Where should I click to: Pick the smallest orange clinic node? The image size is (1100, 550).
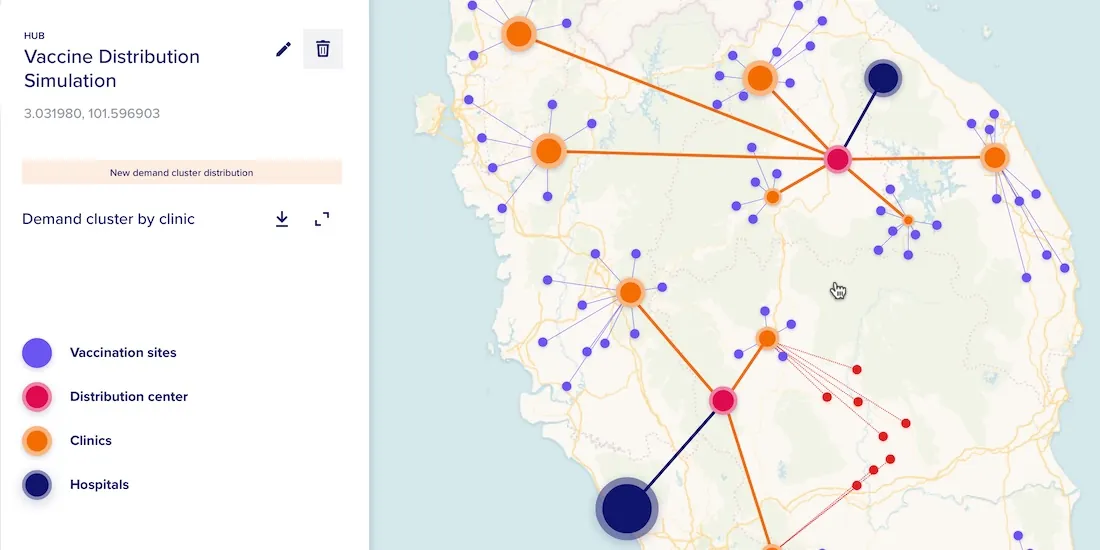tap(908, 219)
